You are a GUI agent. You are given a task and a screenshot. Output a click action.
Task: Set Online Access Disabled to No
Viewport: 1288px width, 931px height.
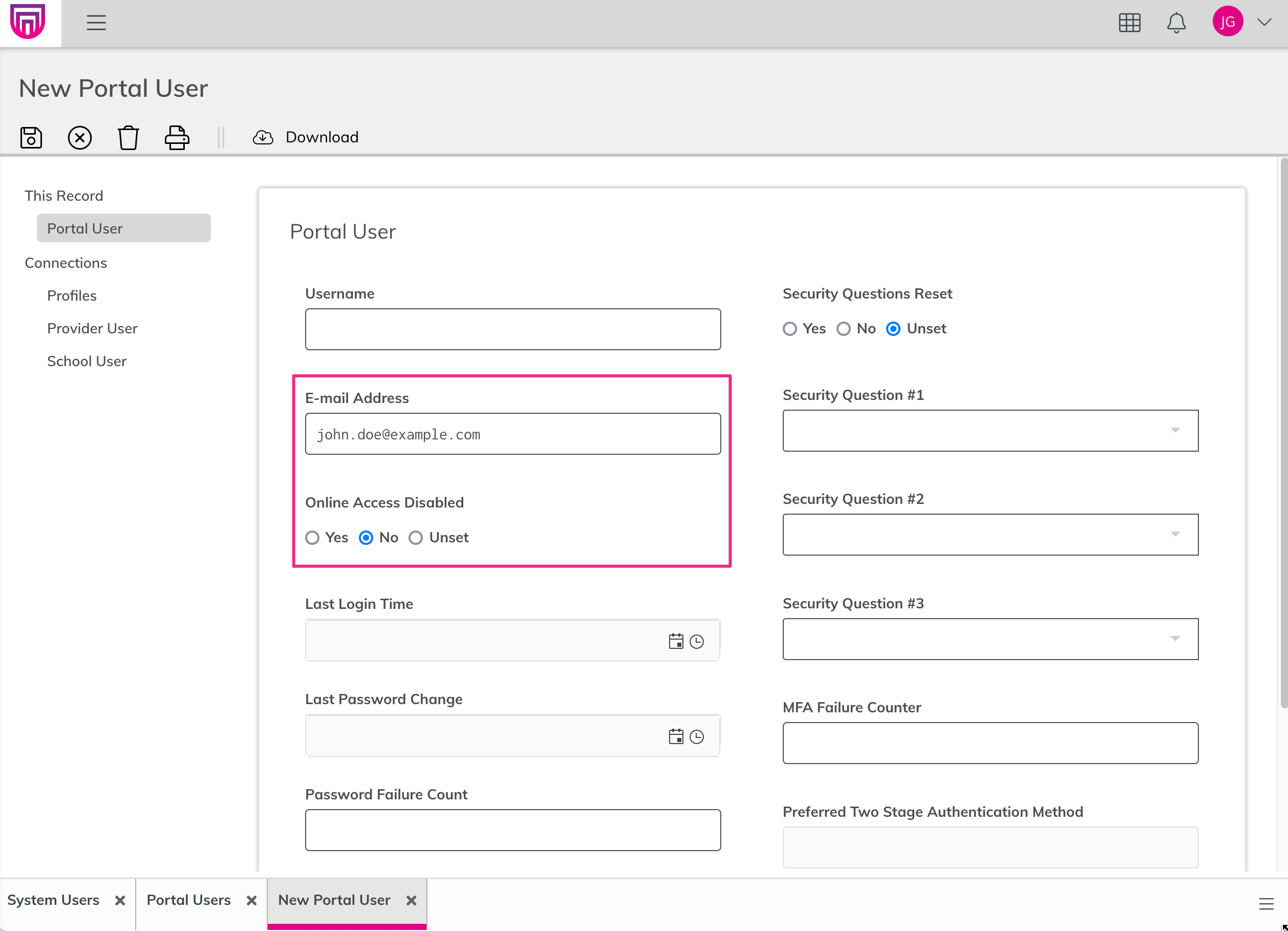click(x=367, y=538)
